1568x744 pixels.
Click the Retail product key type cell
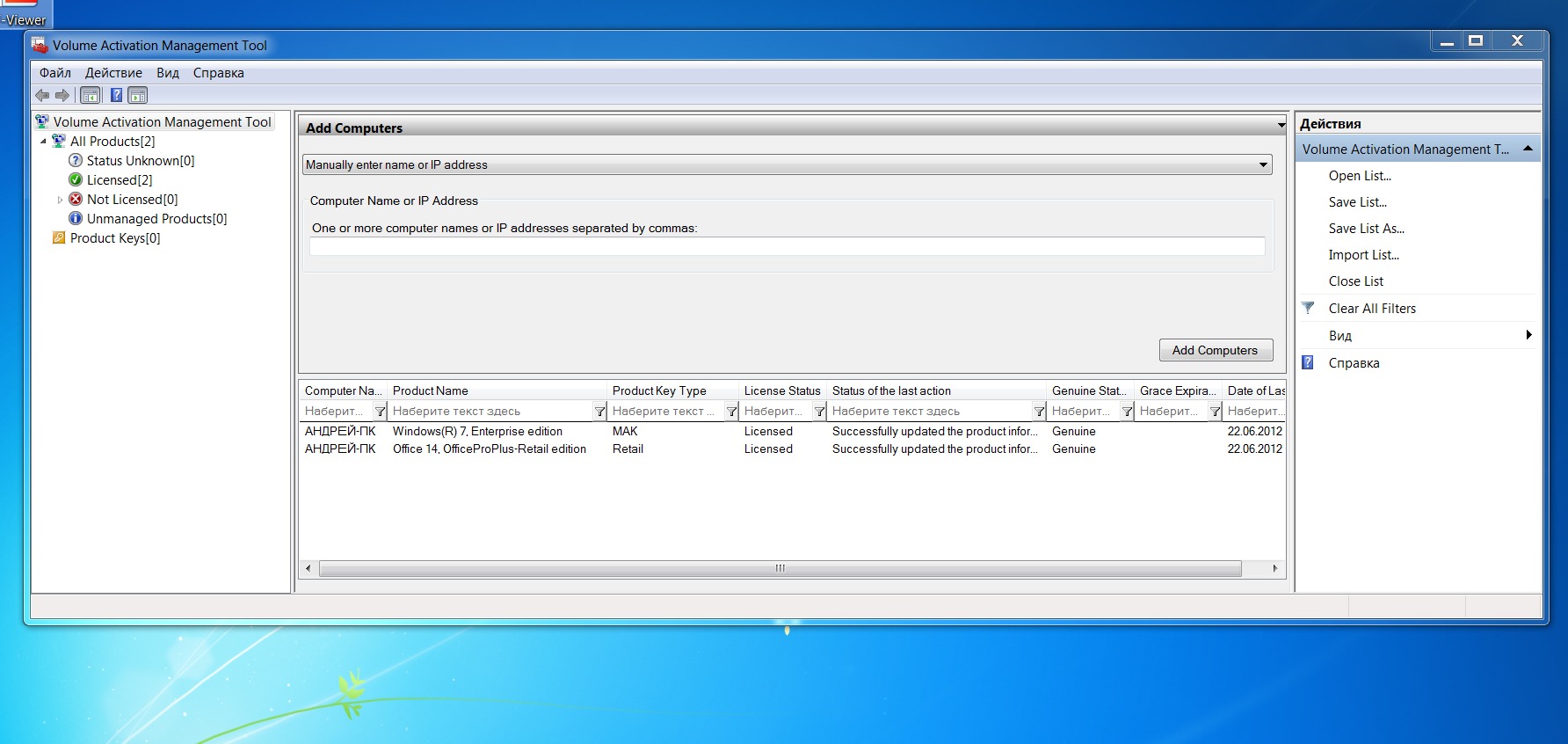tap(628, 449)
